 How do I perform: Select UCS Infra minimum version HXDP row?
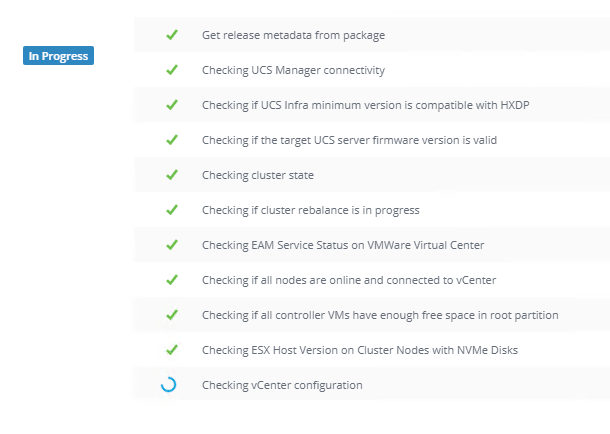coord(352,105)
